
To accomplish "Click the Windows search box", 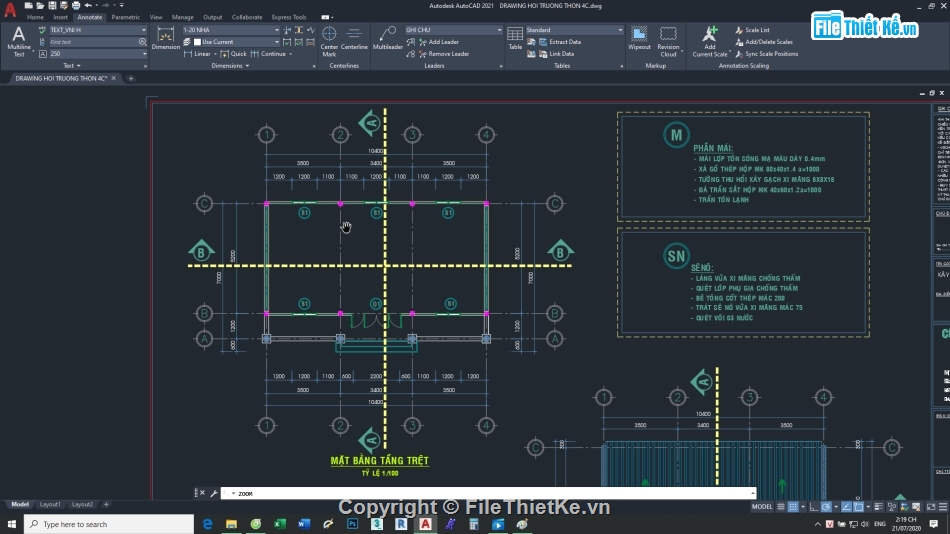I will pos(109,524).
